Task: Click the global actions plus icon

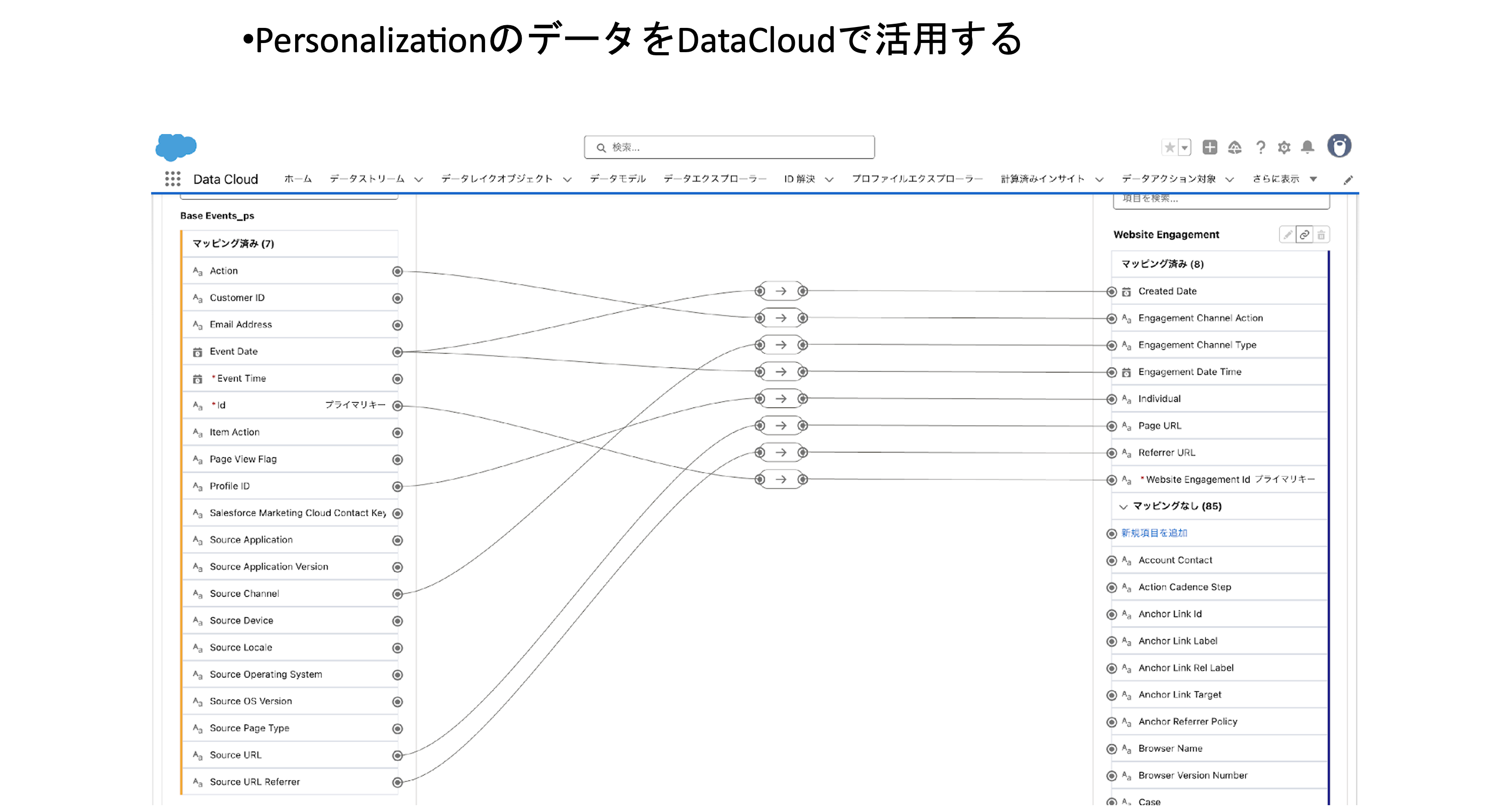Action: pyautogui.click(x=1209, y=147)
